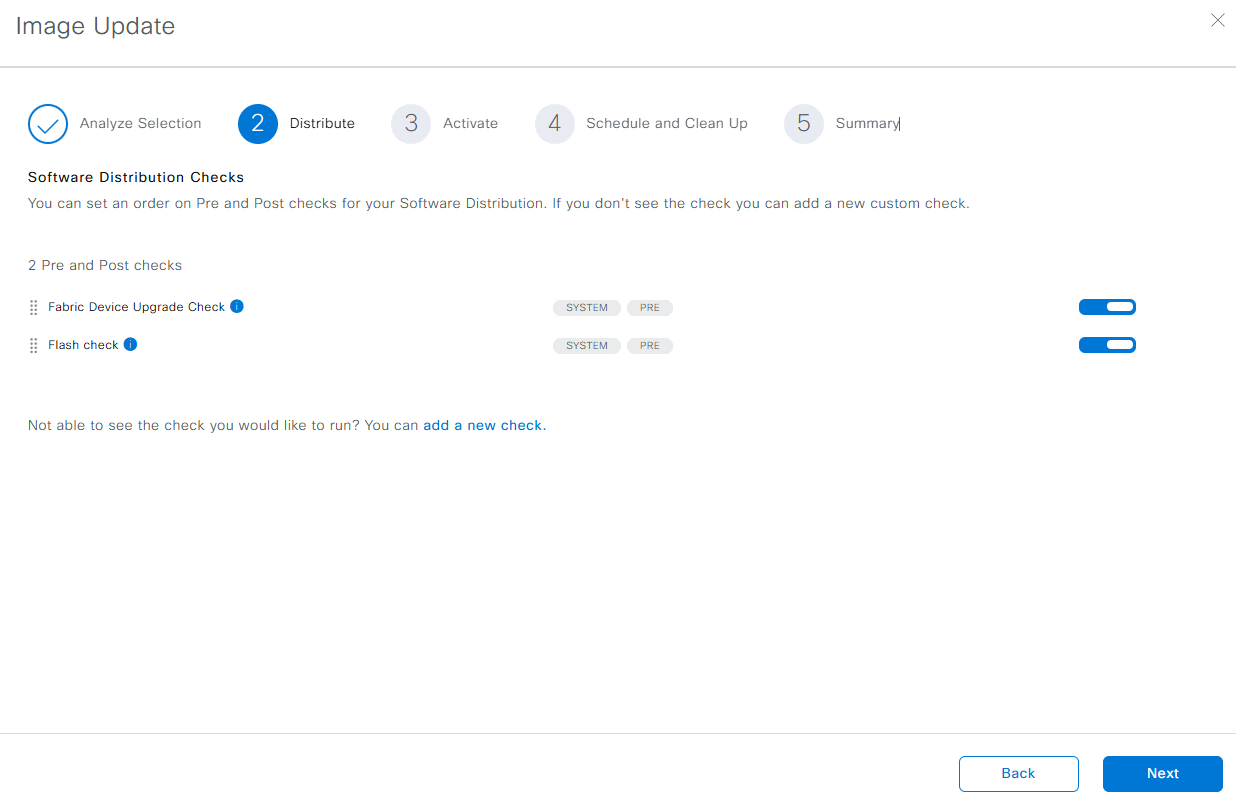Click PRE tag on Fabric Device Upgrade Check

click(x=650, y=307)
